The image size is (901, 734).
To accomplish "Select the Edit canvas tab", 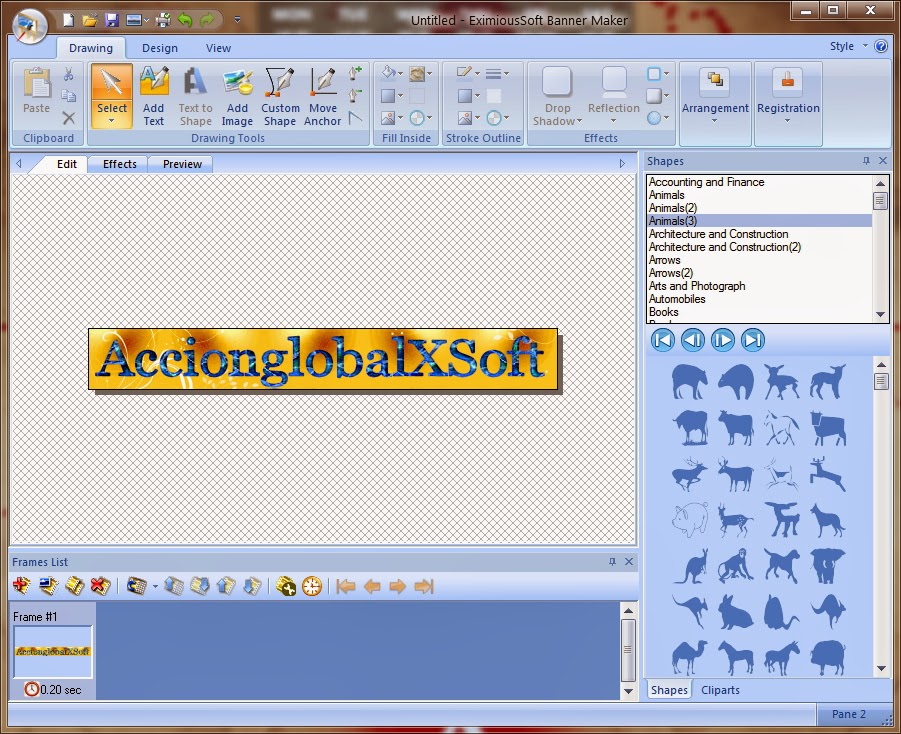I will pyautogui.click(x=67, y=164).
